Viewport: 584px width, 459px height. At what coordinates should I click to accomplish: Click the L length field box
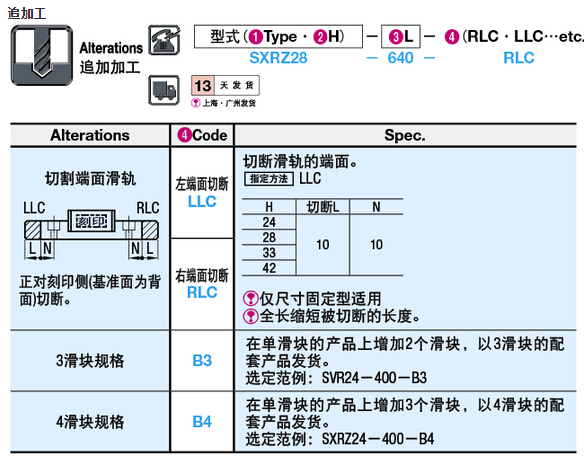click(401, 37)
